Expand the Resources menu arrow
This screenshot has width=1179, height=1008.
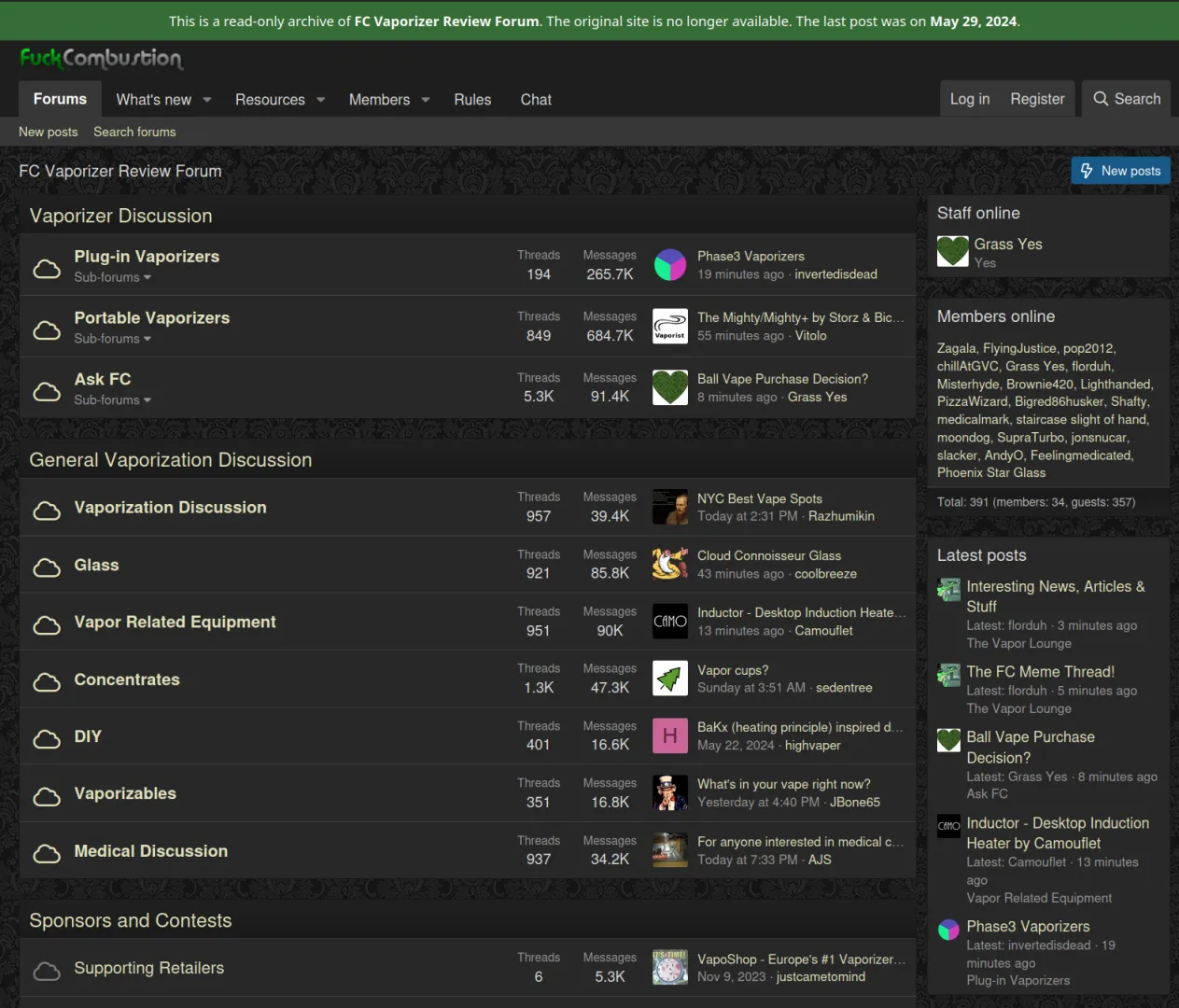(x=321, y=100)
